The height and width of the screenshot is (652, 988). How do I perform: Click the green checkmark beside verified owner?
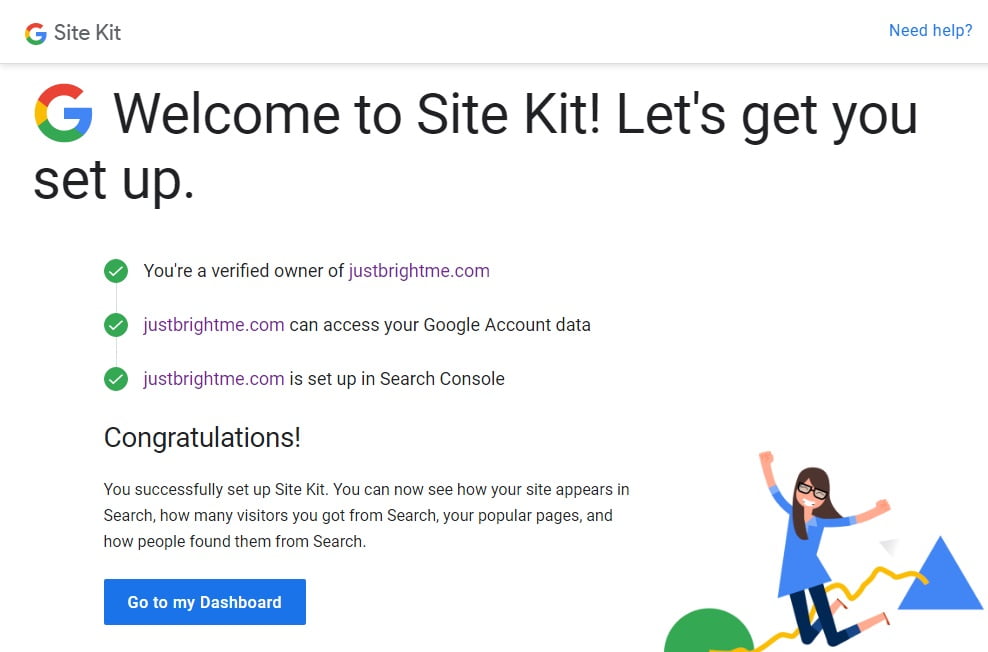point(116,271)
